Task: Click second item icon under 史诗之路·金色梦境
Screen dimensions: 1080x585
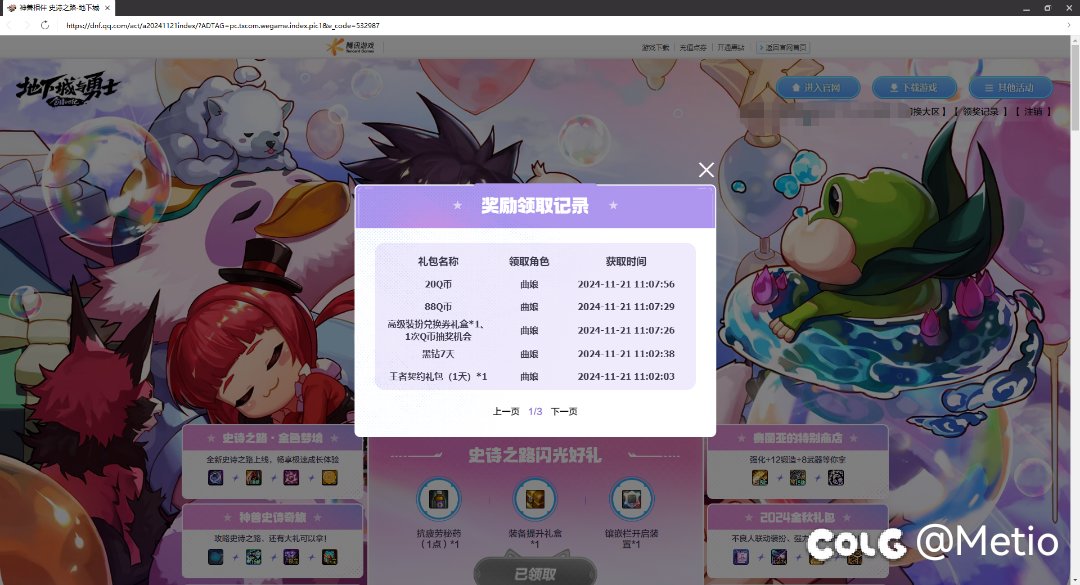Action: pyautogui.click(x=253, y=478)
